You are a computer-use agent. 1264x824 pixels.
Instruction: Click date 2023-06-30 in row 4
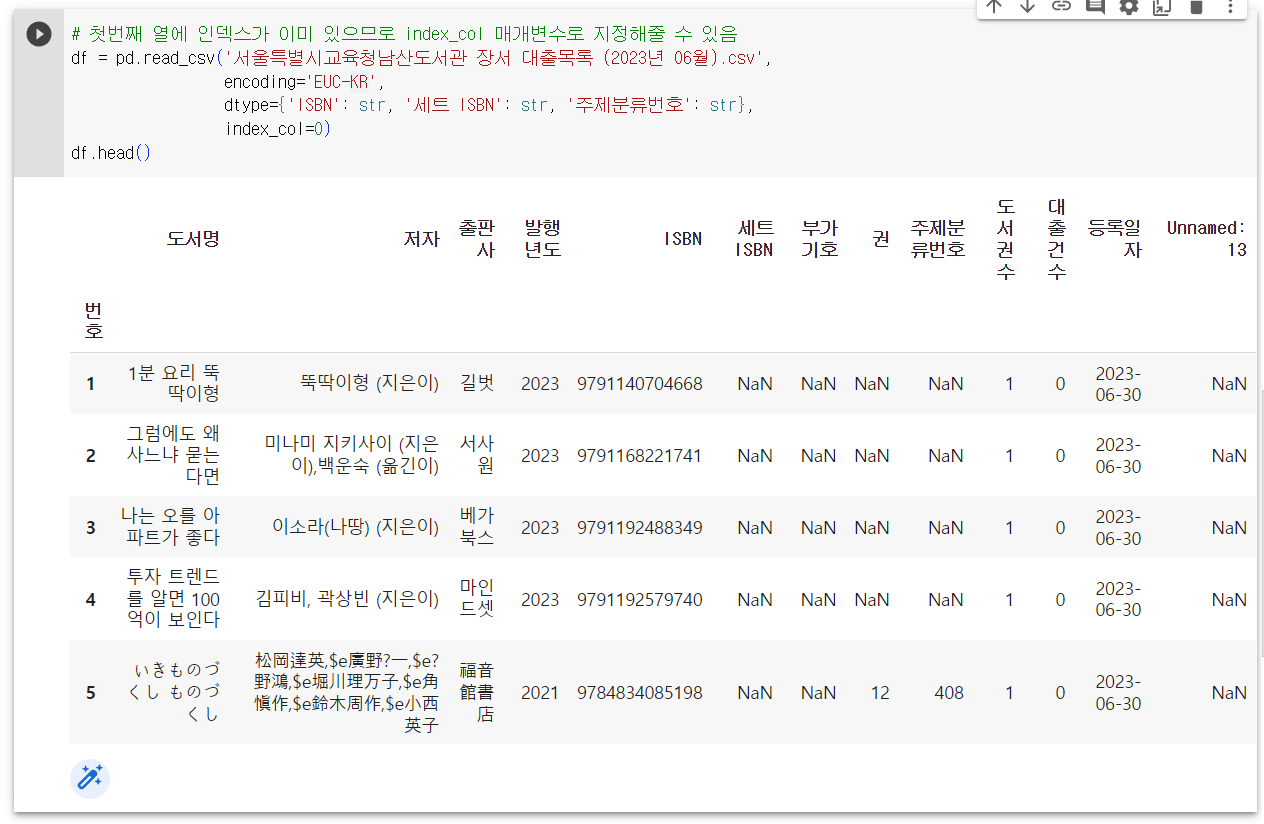pyautogui.click(x=1118, y=599)
